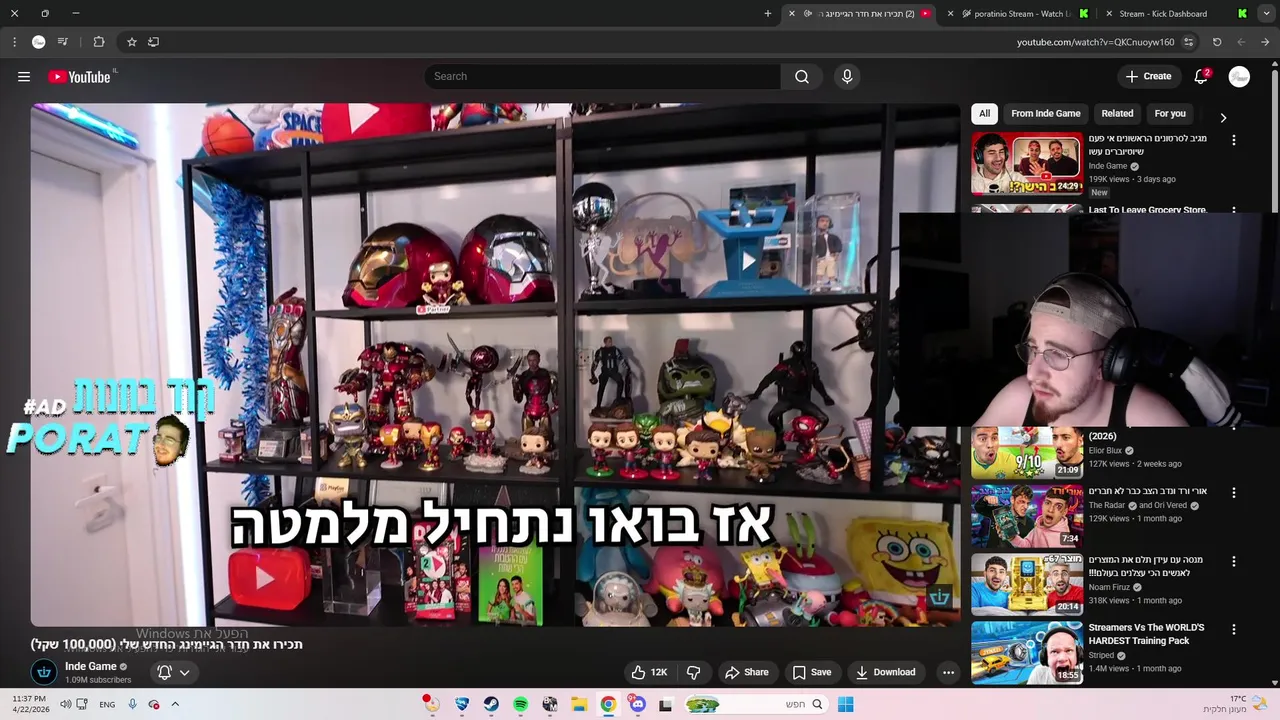Open a new browser tab with plus
The image size is (1280, 720).
[x=768, y=14]
